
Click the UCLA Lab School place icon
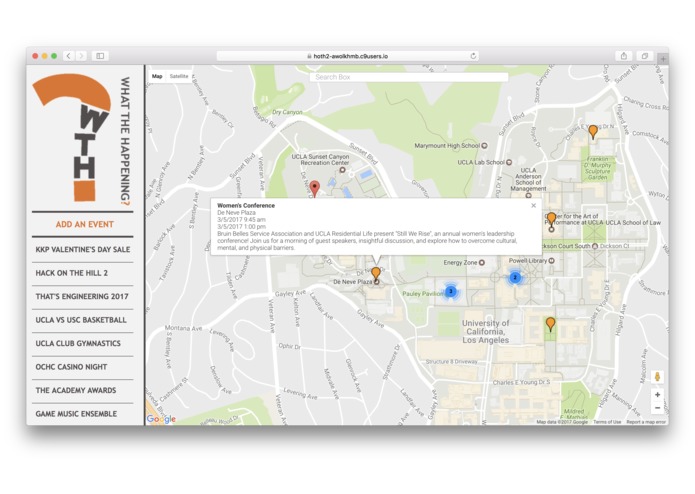(509, 162)
